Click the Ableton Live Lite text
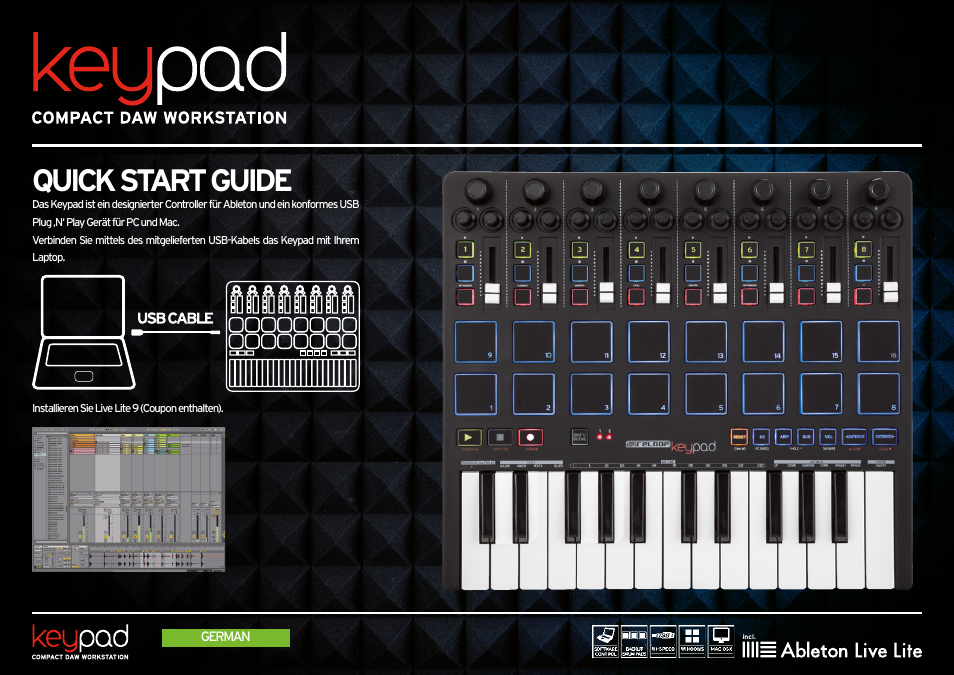Screen dimensions: 954x675 [851, 650]
